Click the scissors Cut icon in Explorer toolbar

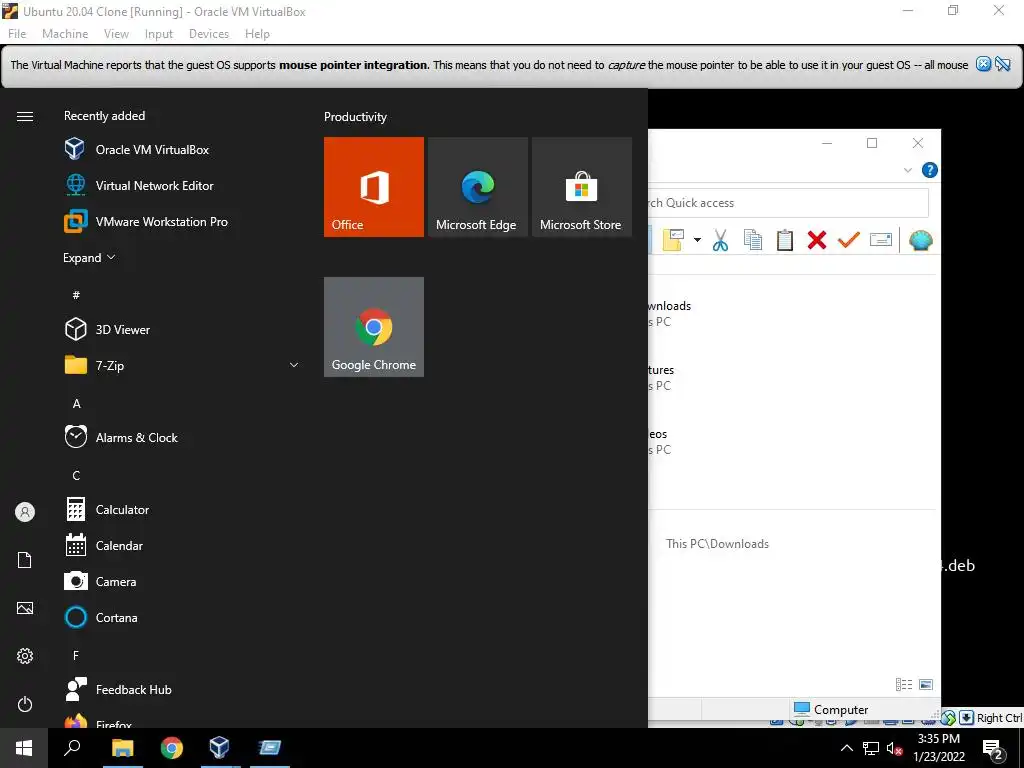point(720,240)
